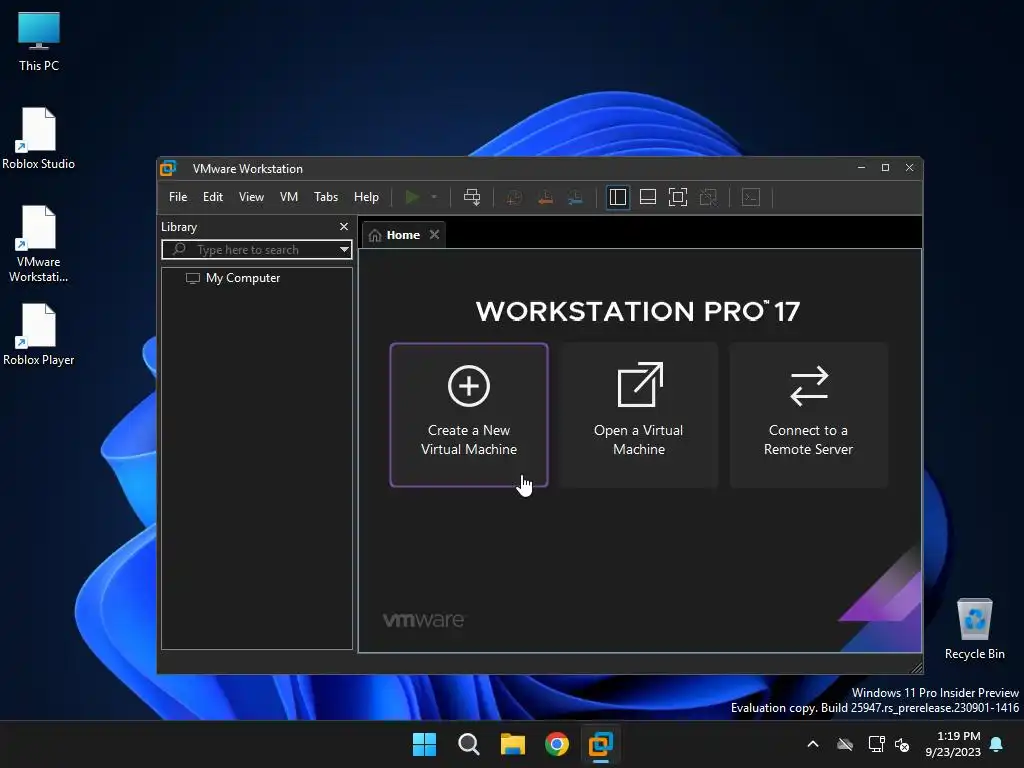This screenshot has width=1024, height=768.
Task: Click the window resize grip corner
Action: pos(917,667)
